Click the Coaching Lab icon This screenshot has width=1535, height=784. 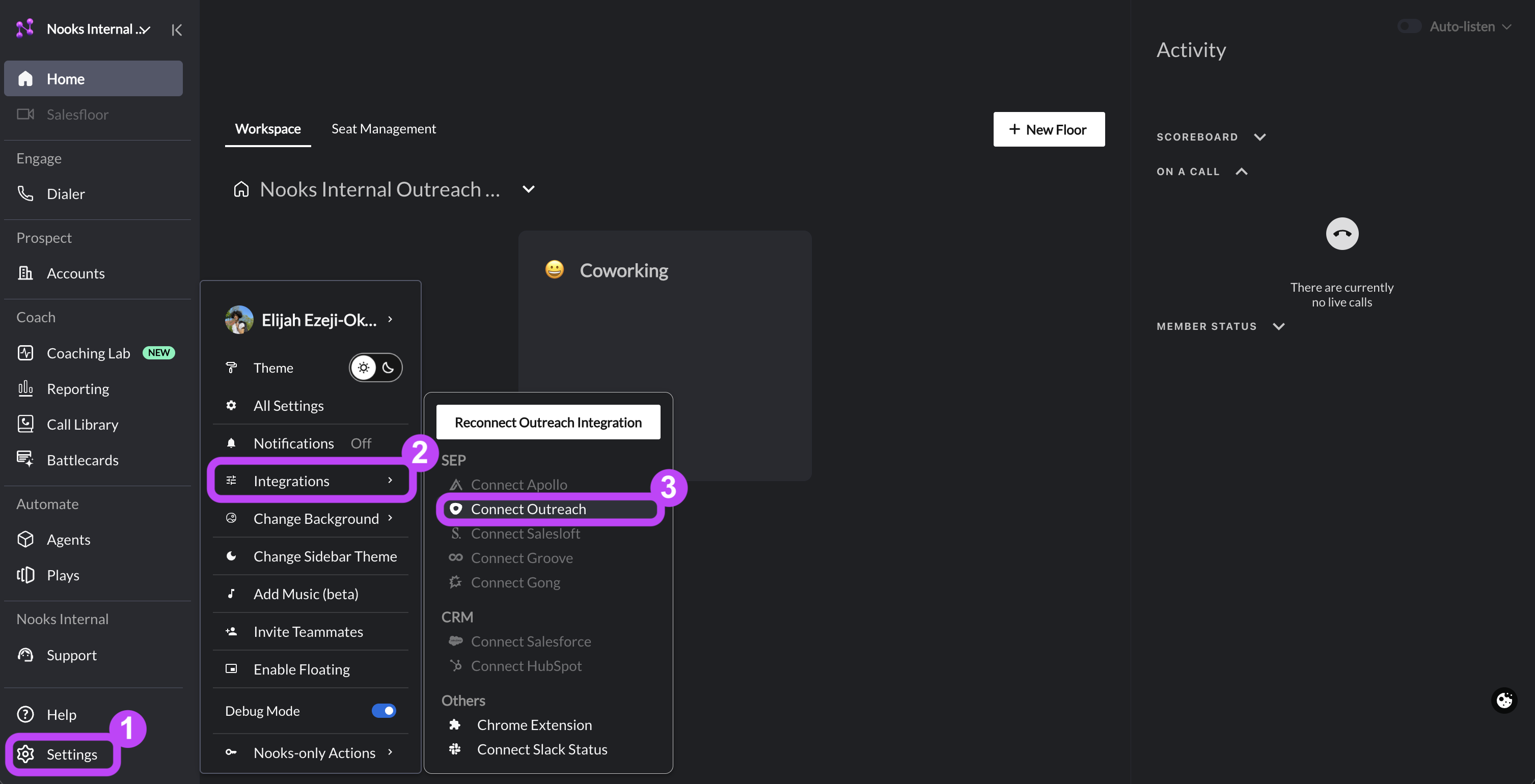(25, 353)
